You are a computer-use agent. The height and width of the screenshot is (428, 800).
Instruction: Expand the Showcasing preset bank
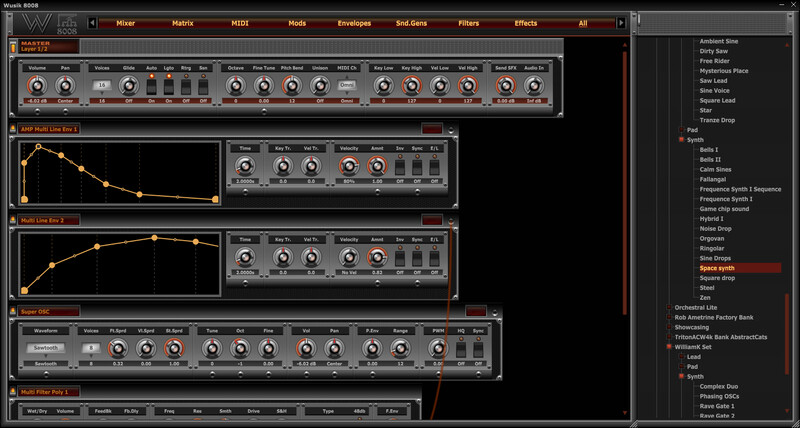[x=669, y=326]
